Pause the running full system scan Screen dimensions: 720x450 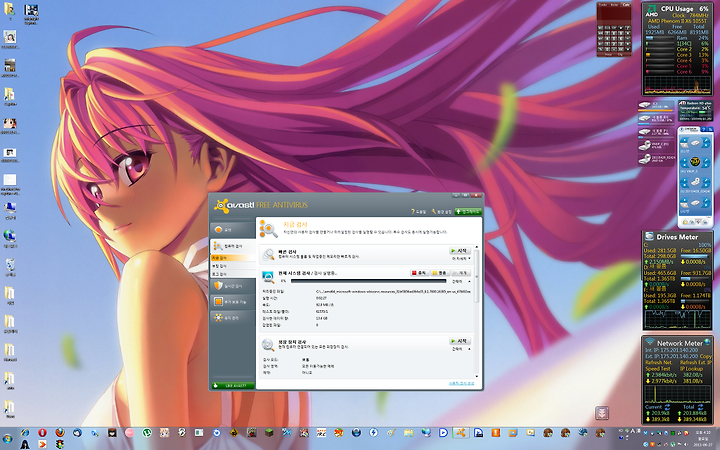[439, 273]
